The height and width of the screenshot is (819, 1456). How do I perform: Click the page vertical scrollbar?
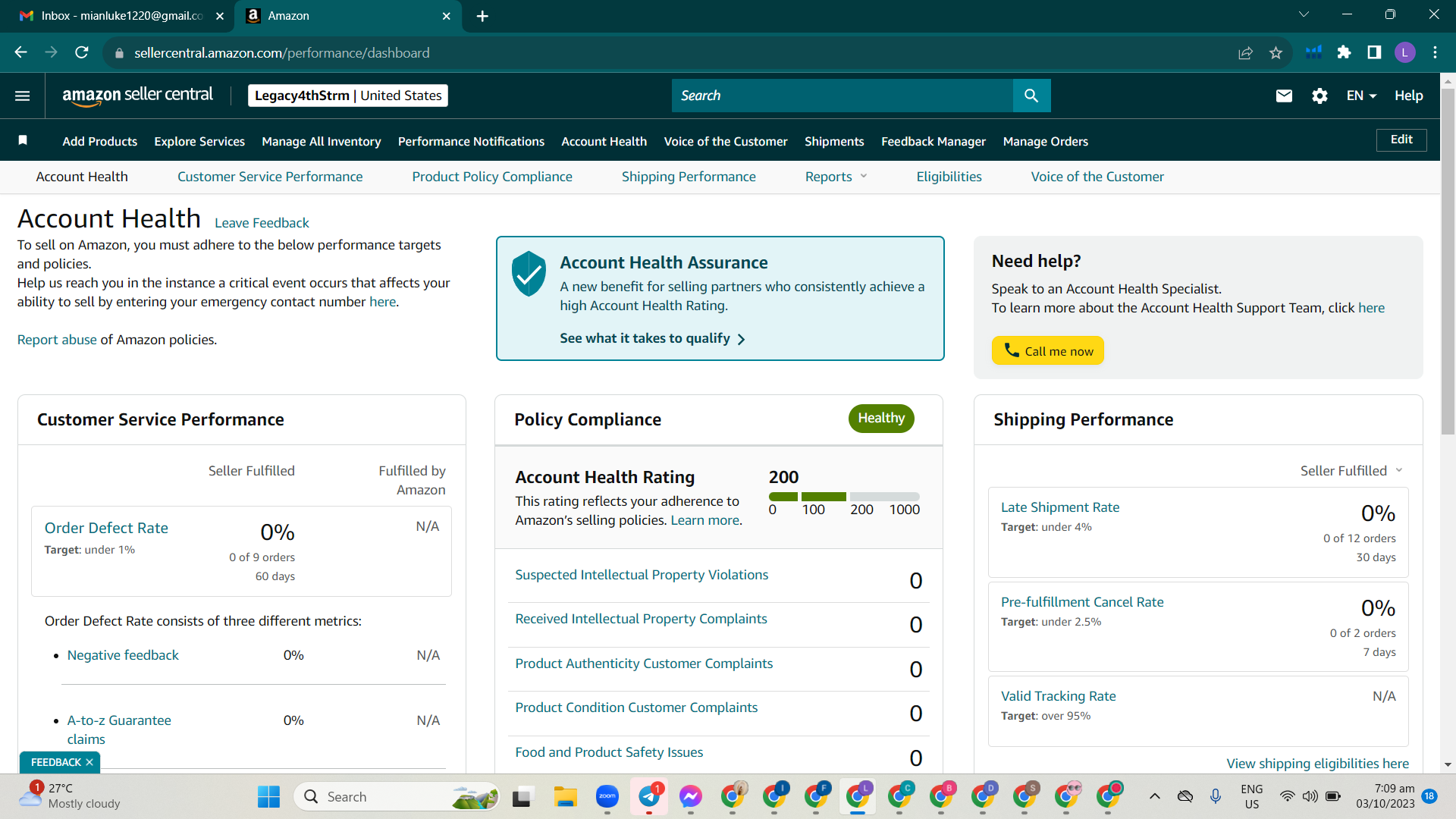pyautogui.click(x=1448, y=262)
